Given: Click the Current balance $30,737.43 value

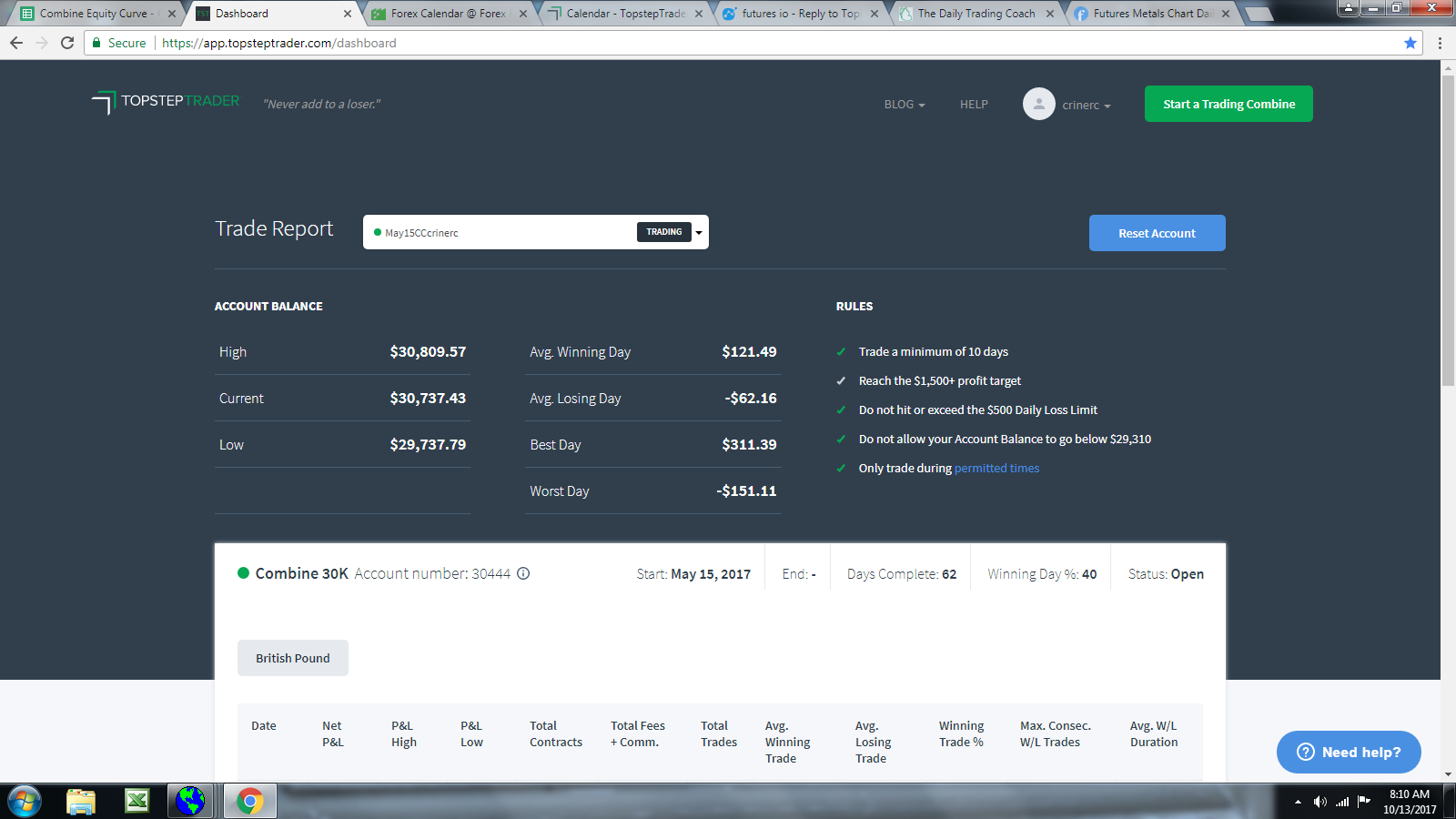Looking at the screenshot, I should click(x=428, y=399).
